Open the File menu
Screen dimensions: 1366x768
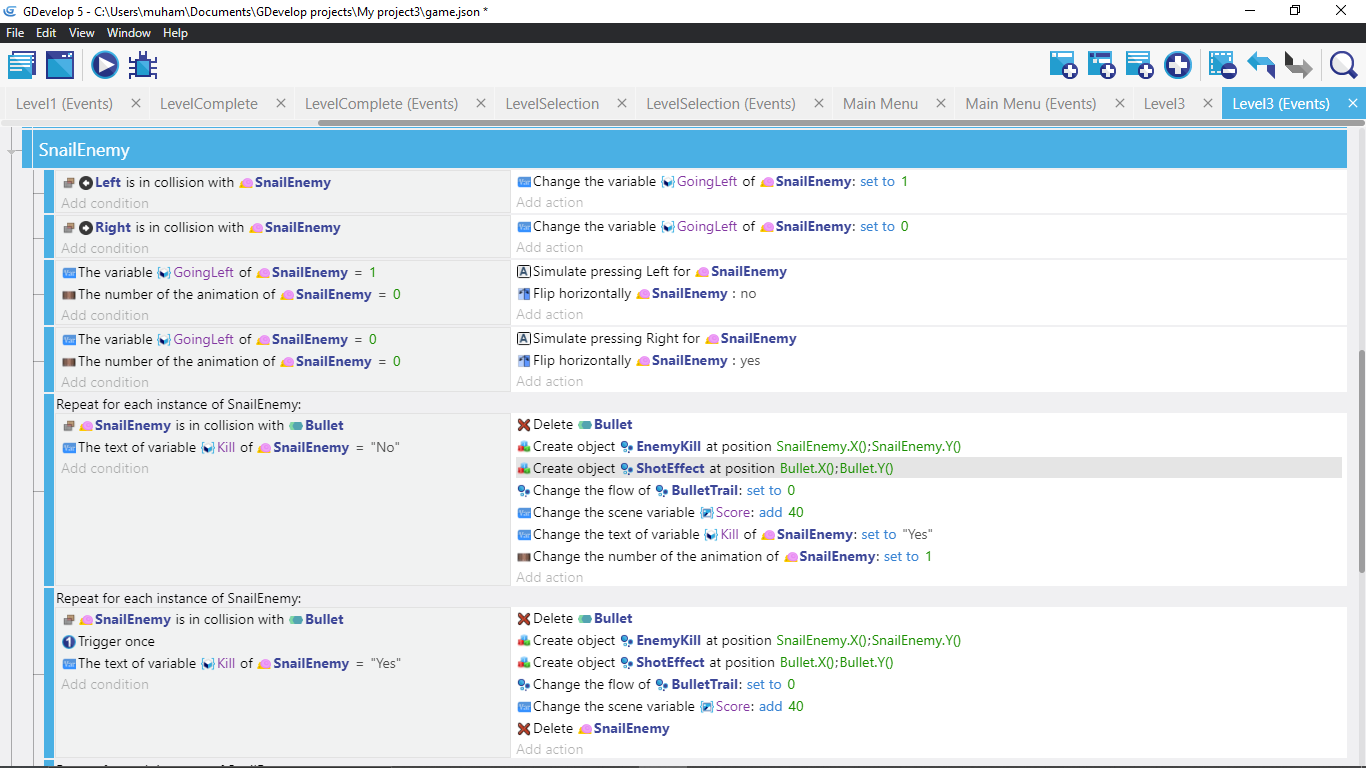pyautogui.click(x=15, y=33)
